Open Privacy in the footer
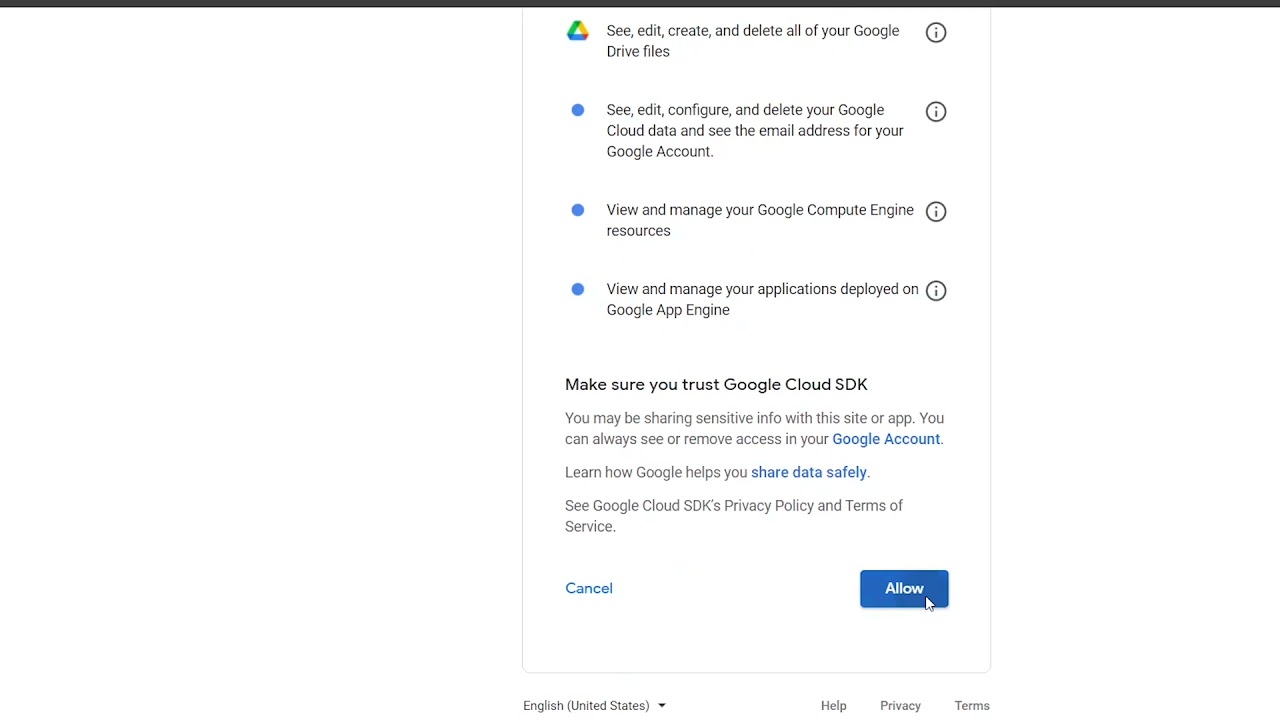This screenshot has height=720, width=1280. pyautogui.click(x=900, y=706)
